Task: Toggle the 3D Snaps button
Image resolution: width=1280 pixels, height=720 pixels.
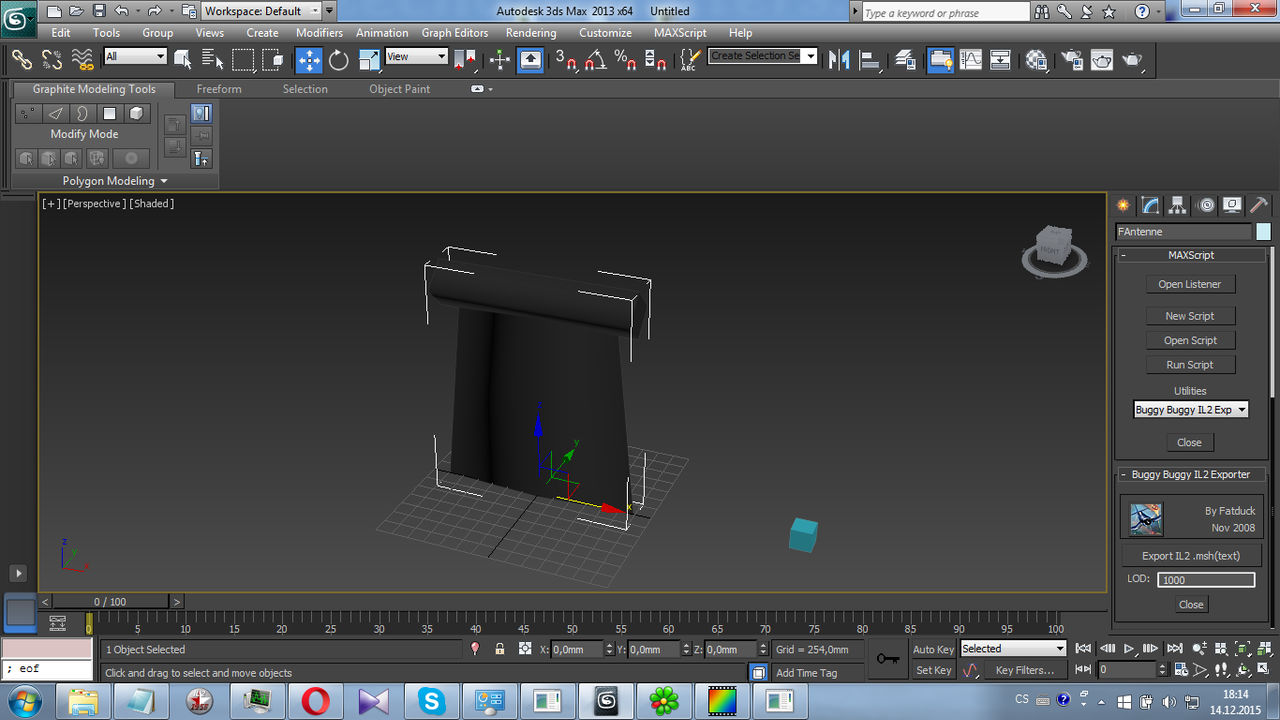Action: (566, 60)
